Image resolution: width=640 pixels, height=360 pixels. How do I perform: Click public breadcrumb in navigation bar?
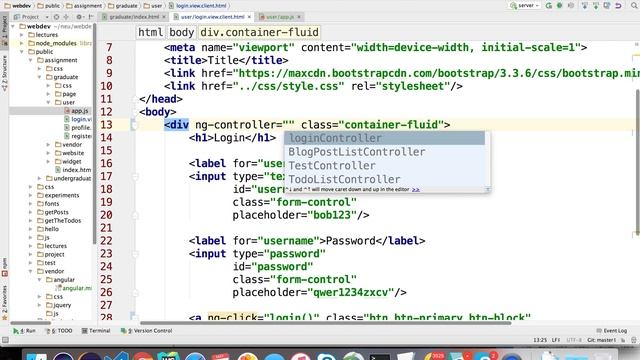pos(48,6)
